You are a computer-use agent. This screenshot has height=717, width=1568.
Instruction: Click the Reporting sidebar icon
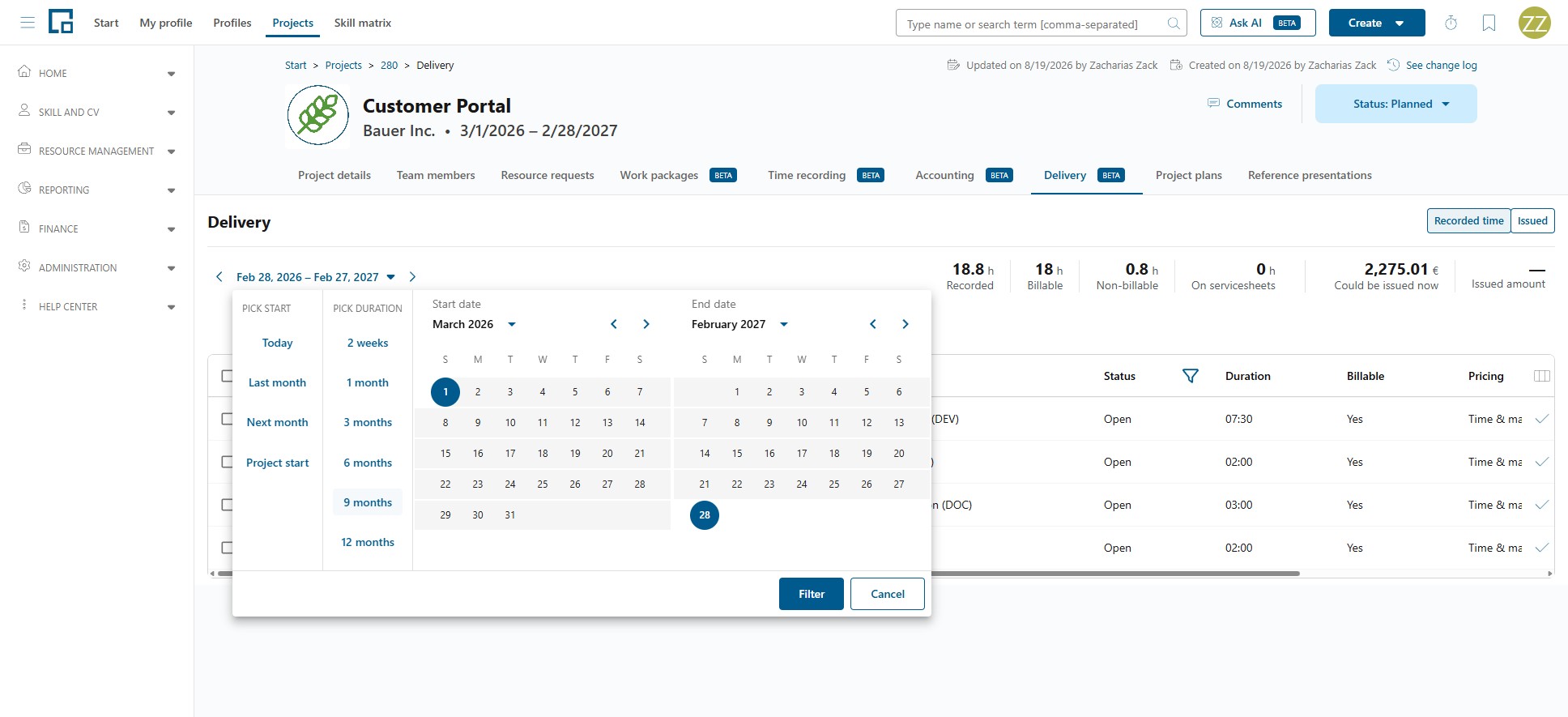coord(24,188)
